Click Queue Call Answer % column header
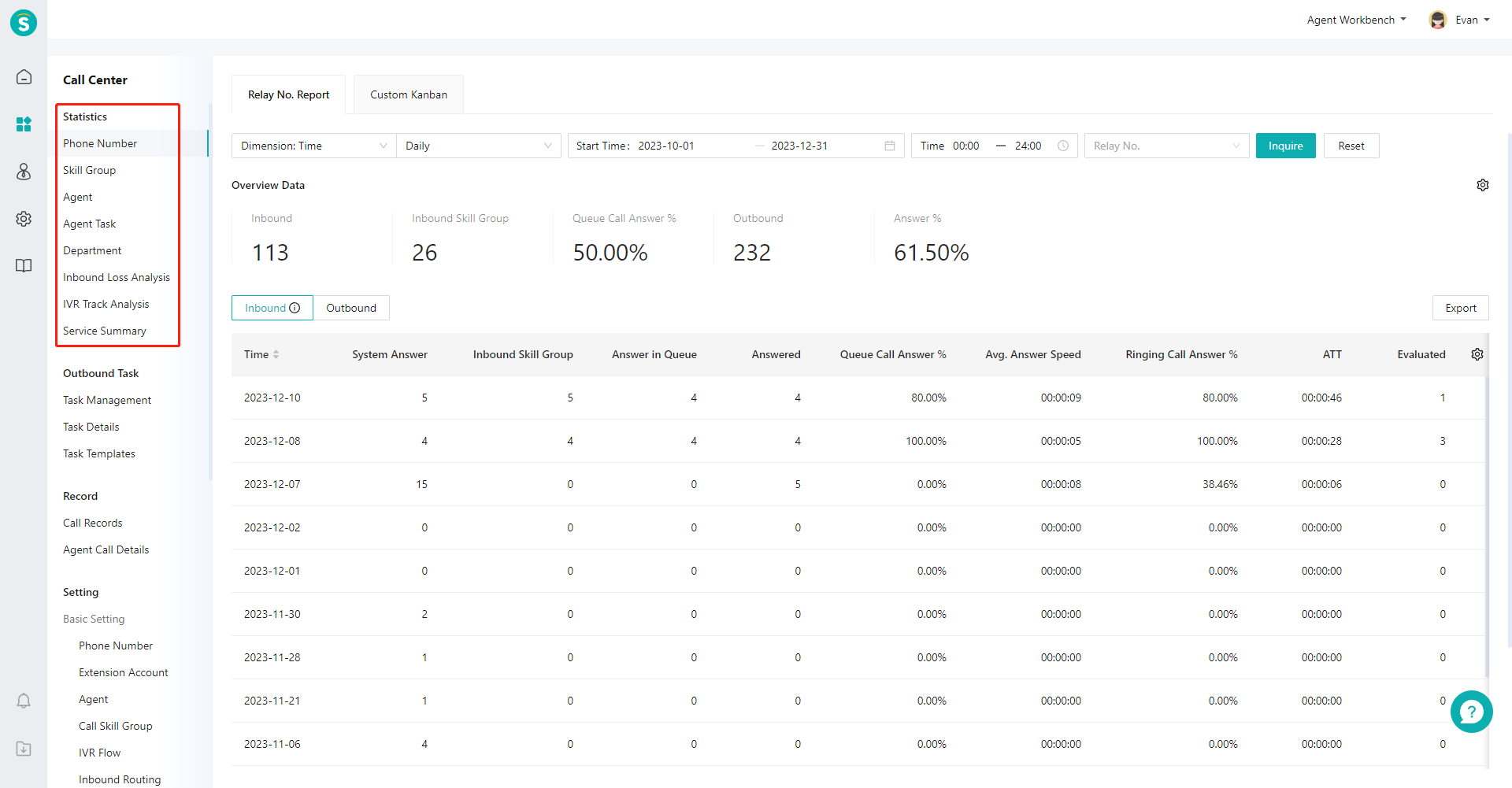Screen dimensions: 1512x788 tap(893, 354)
